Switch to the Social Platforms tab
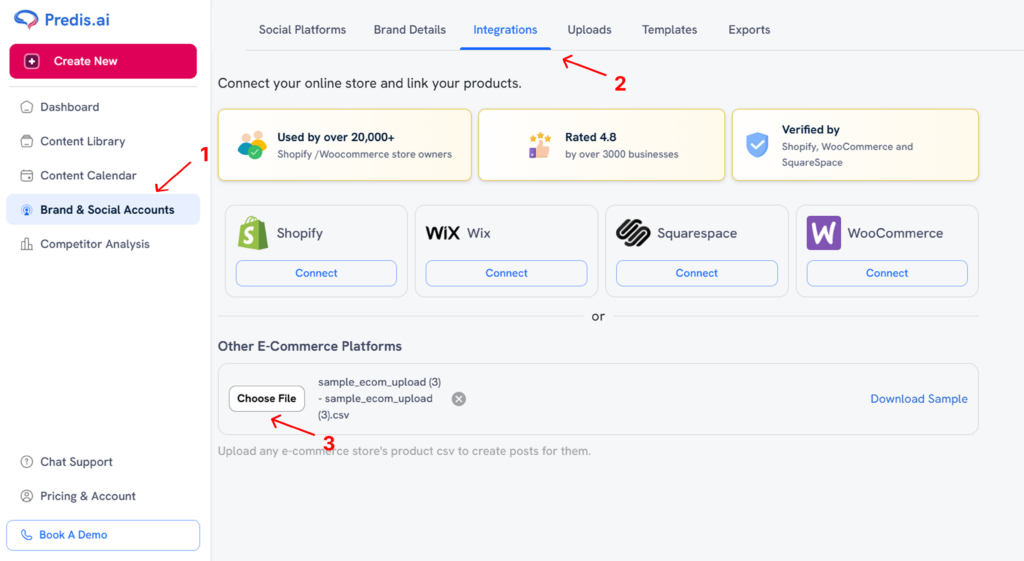Screen dimensions: 1024x561 (302, 30)
